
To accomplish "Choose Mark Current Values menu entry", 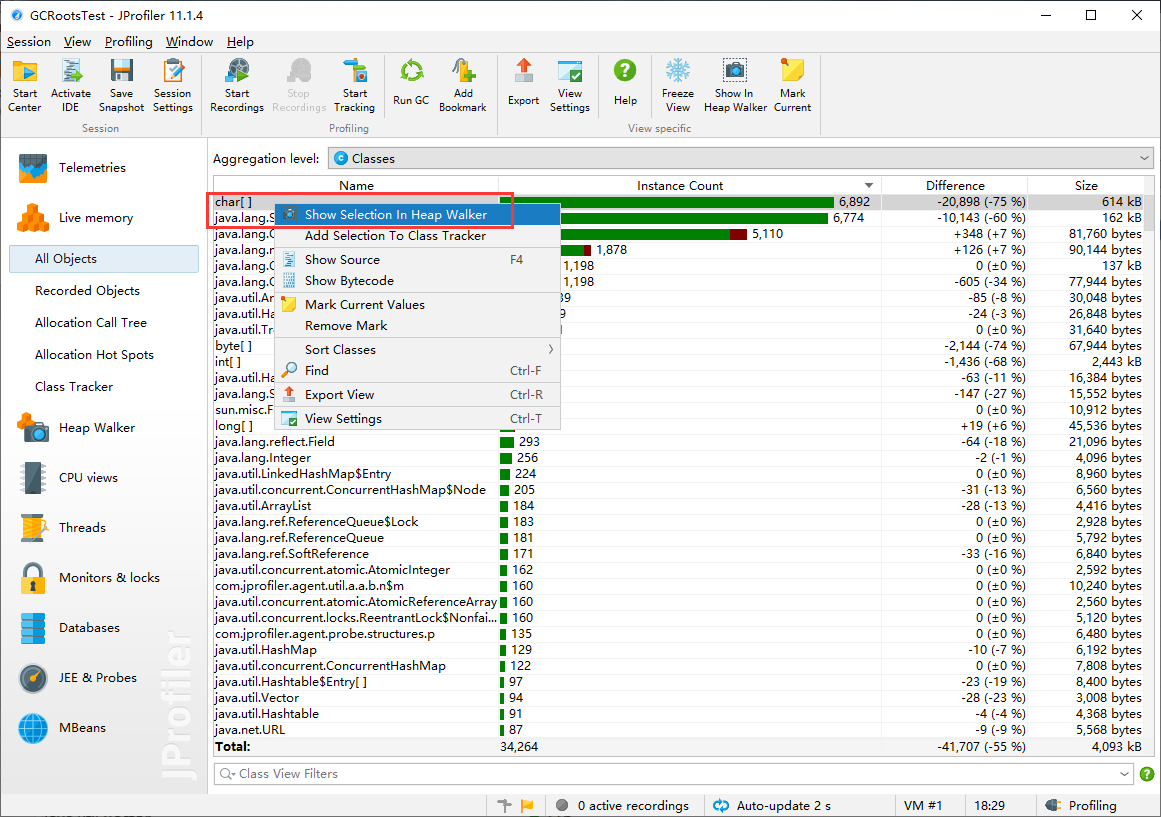I will 417,304.
